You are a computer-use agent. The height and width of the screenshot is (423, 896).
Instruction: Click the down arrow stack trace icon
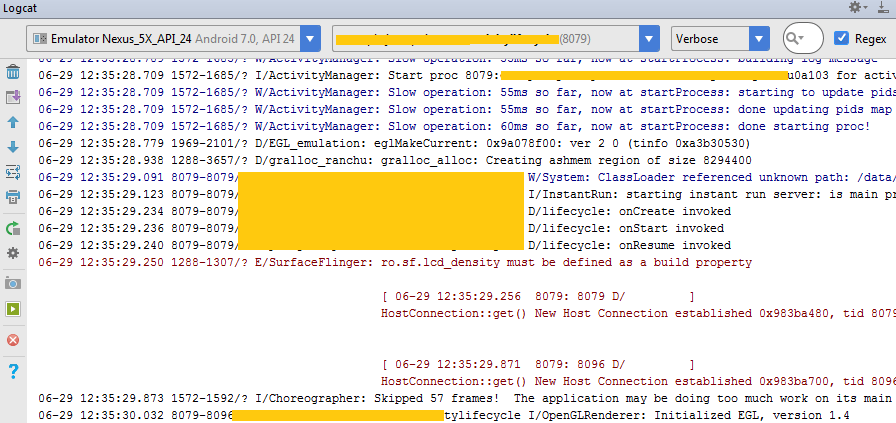point(13,147)
